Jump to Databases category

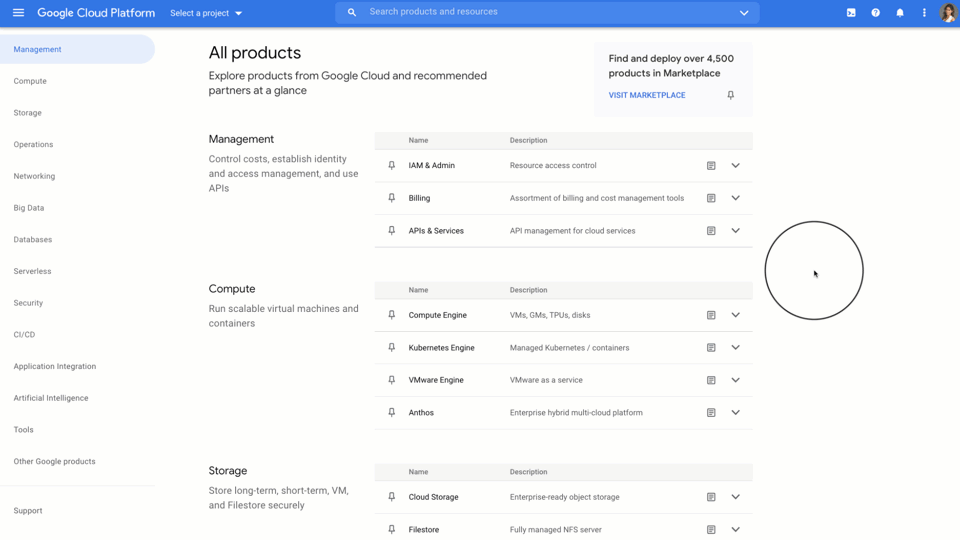click(32, 239)
